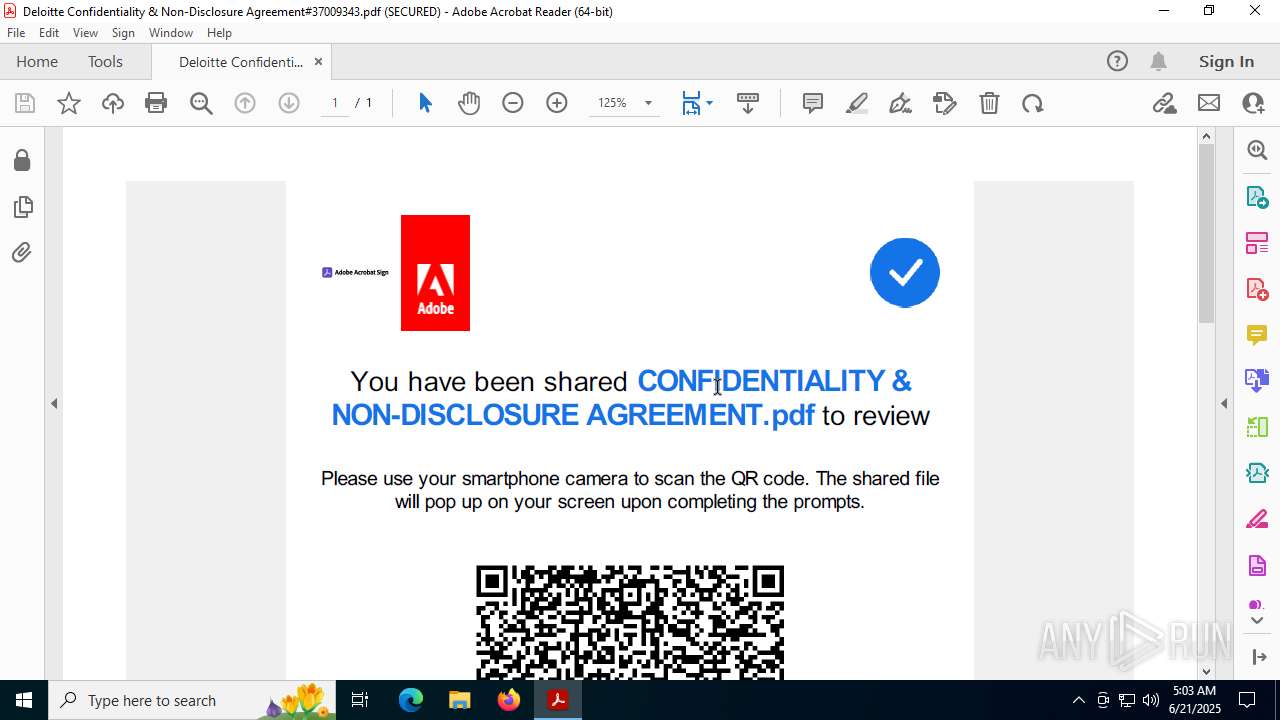Expand the left navigation pane arrow

54,404
